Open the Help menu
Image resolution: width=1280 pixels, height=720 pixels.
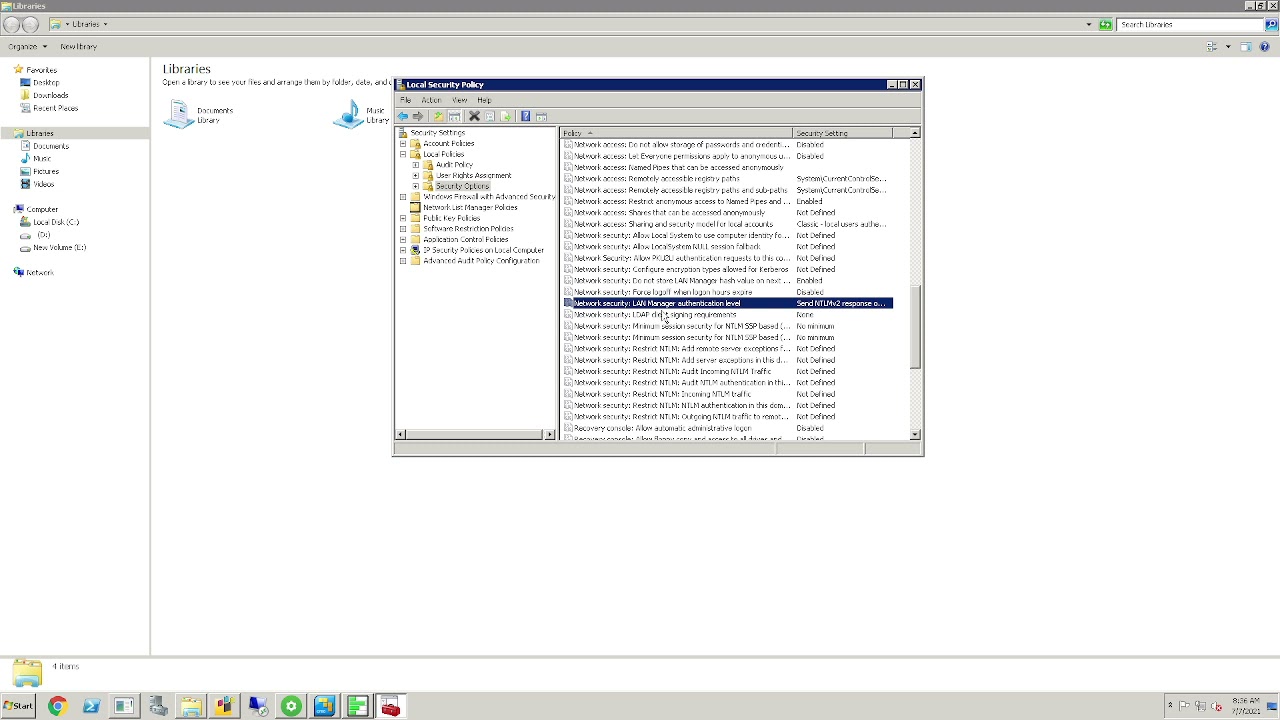pyautogui.click(x=484, y=100)
